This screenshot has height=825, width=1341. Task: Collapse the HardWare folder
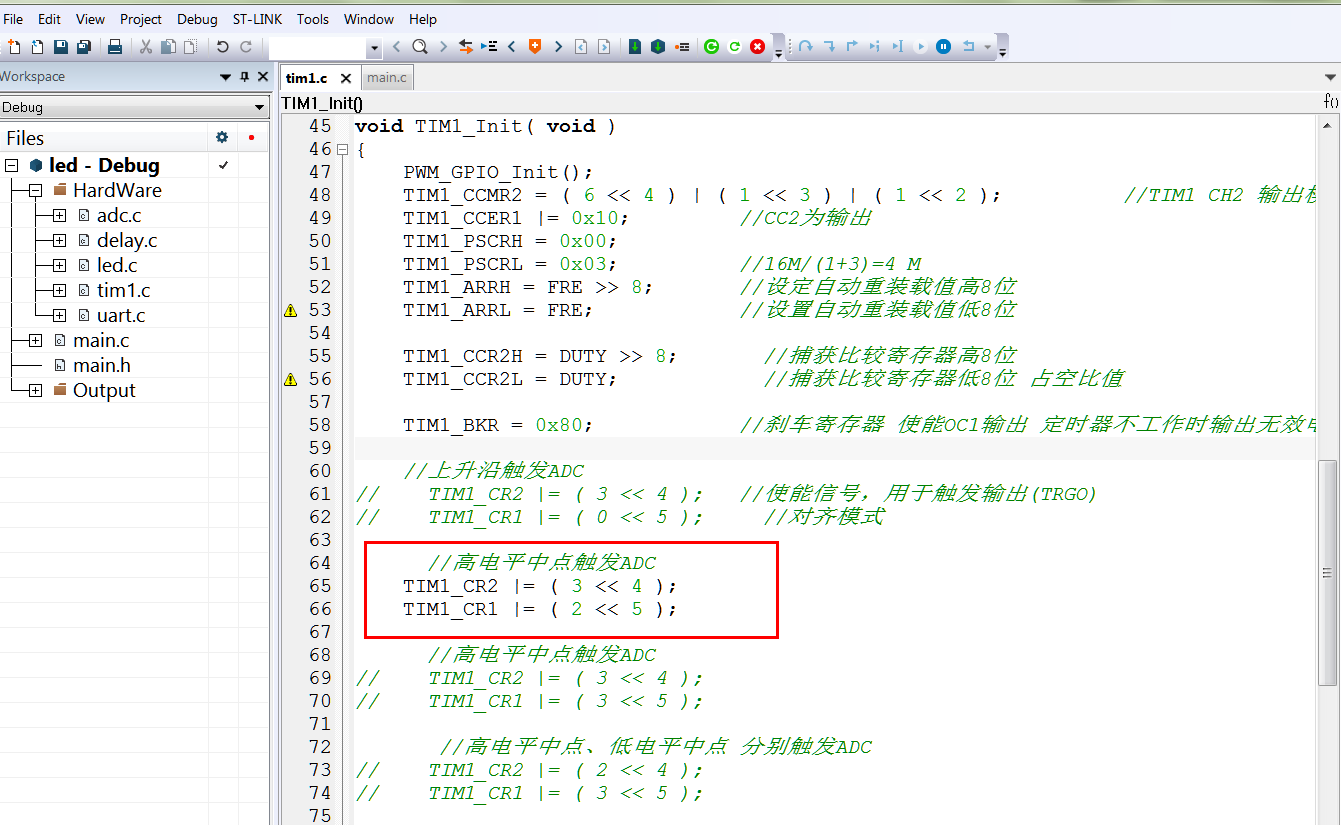(34, 190)
